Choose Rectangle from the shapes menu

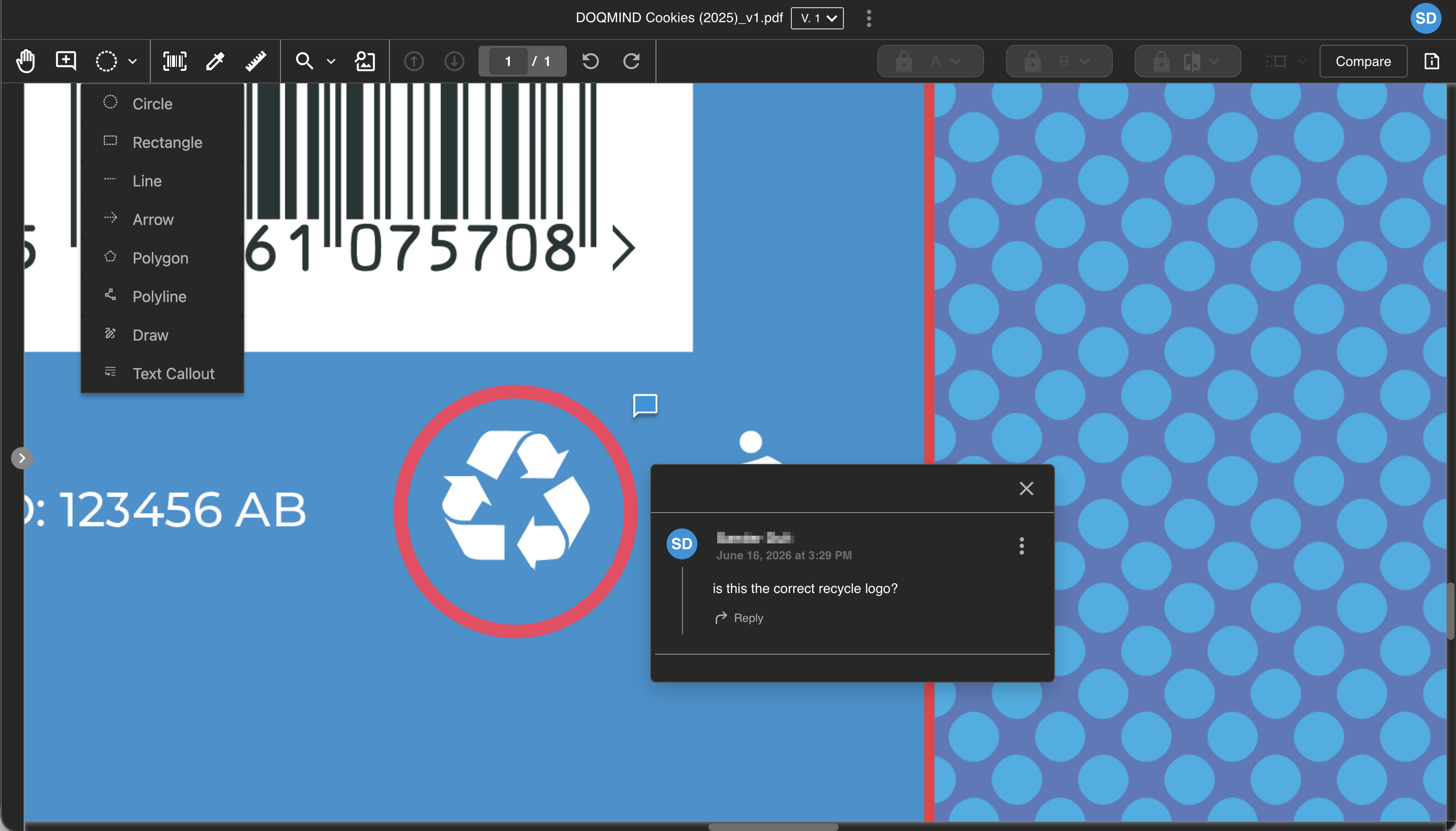click(x=162, y=142)
